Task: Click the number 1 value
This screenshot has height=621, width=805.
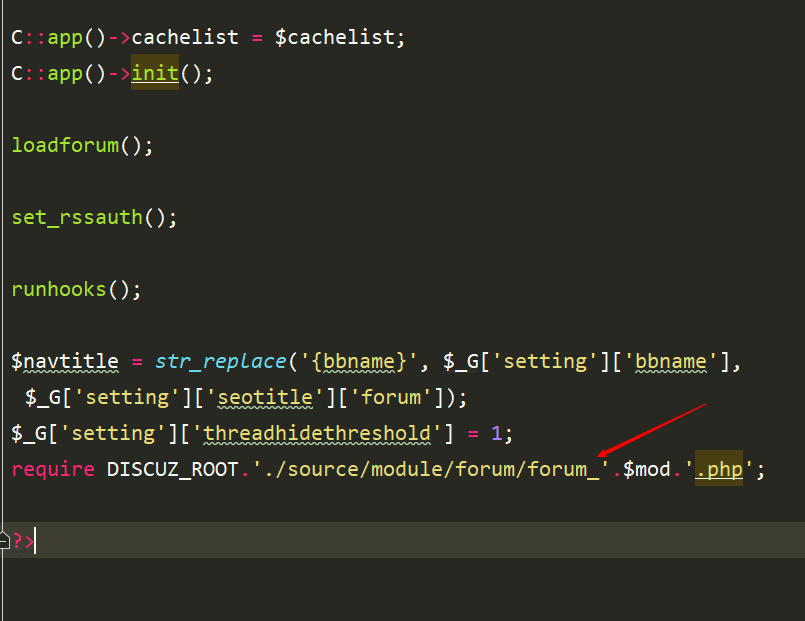Action: click(x=496, y=433)
